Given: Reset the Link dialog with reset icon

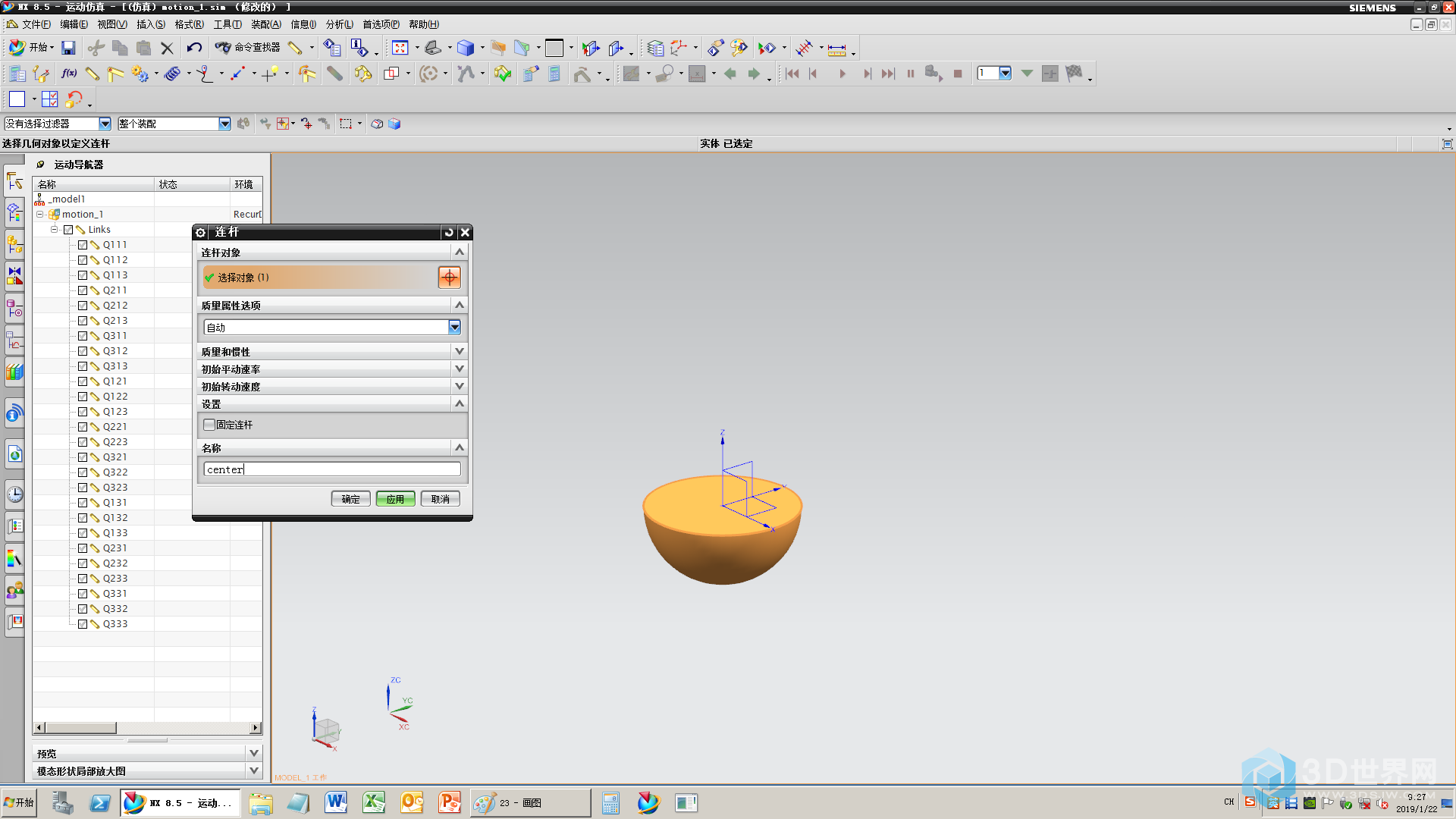Looking at the screenshot, I should tap(449, 232).
